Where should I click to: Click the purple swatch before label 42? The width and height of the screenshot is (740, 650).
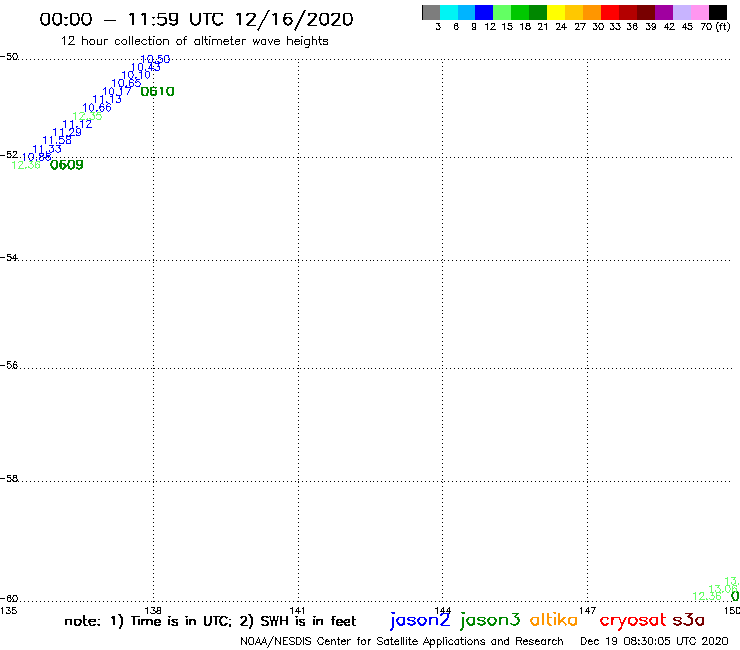[x=664, y=12]
